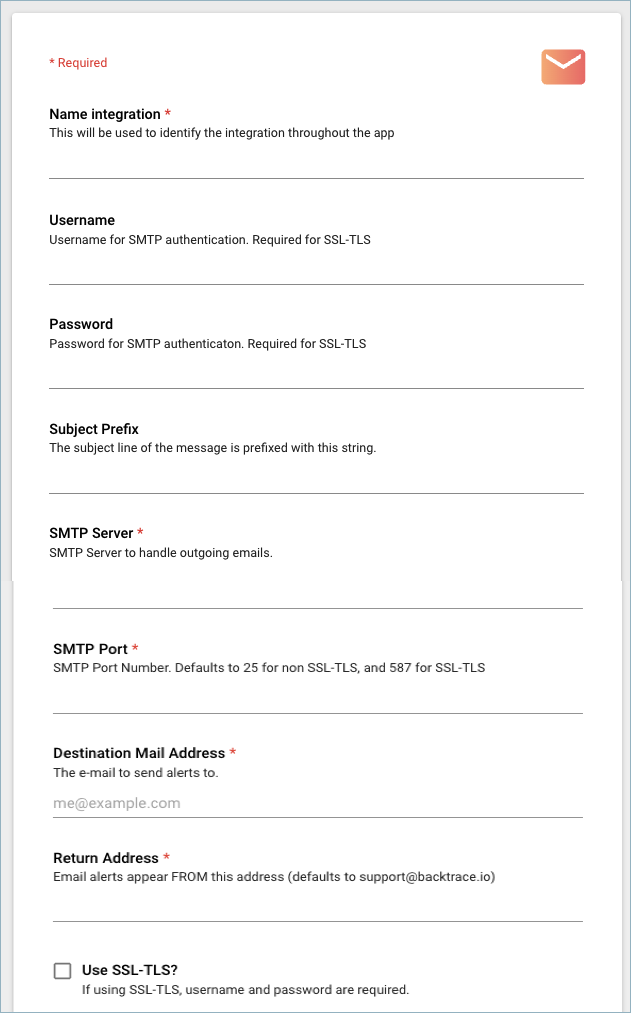Click the "SMTP Server" heading label
Image resolution: width=631 pixels, height=1013 pixels.
(91, 533)
